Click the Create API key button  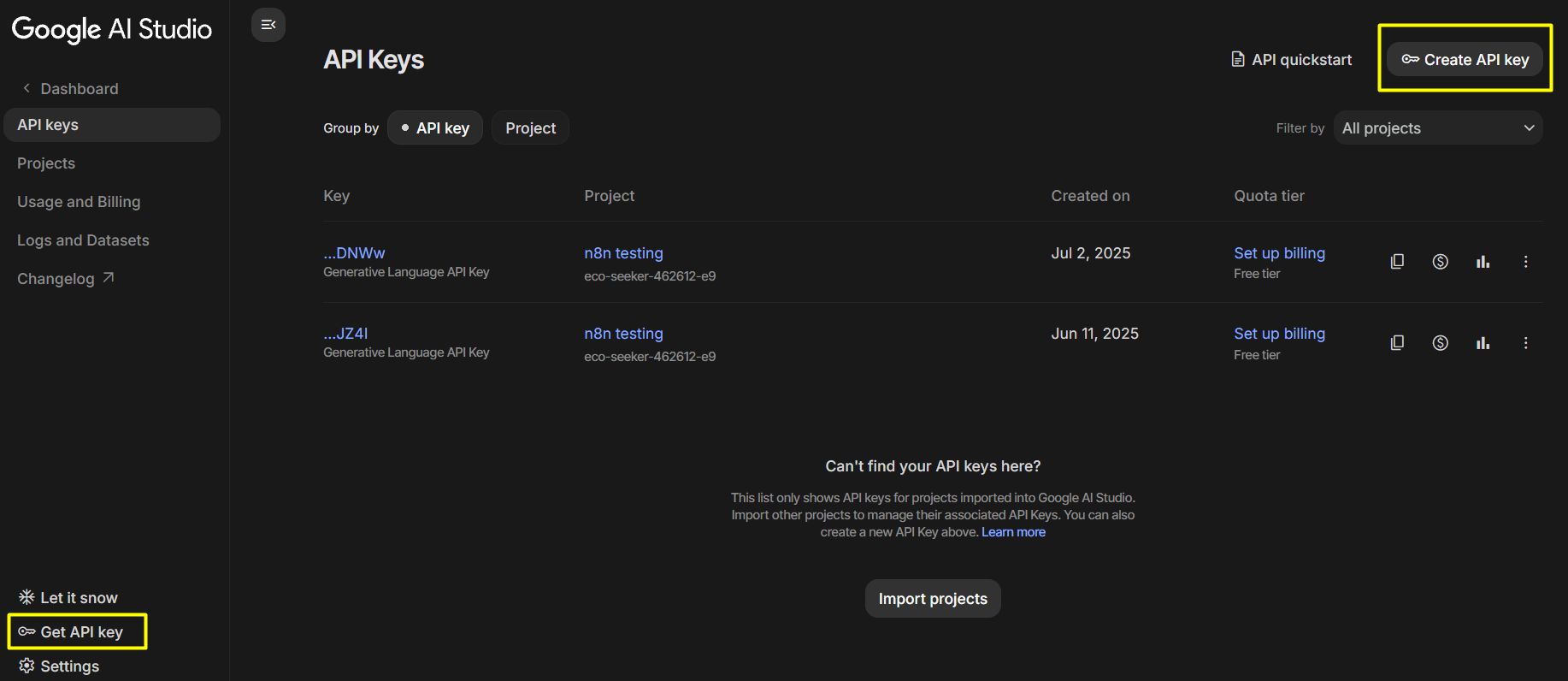click(x=1465, y=59)
